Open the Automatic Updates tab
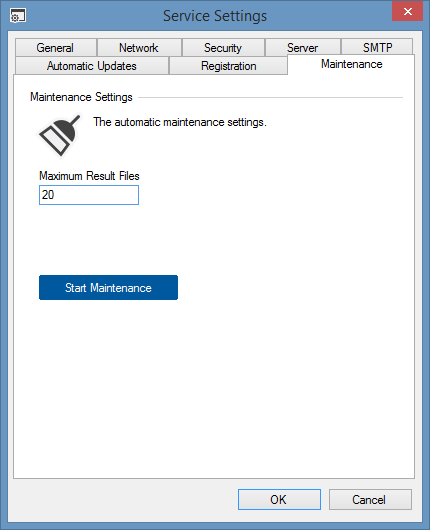This screenshot has height=530, width=430. tap(92, 66)
